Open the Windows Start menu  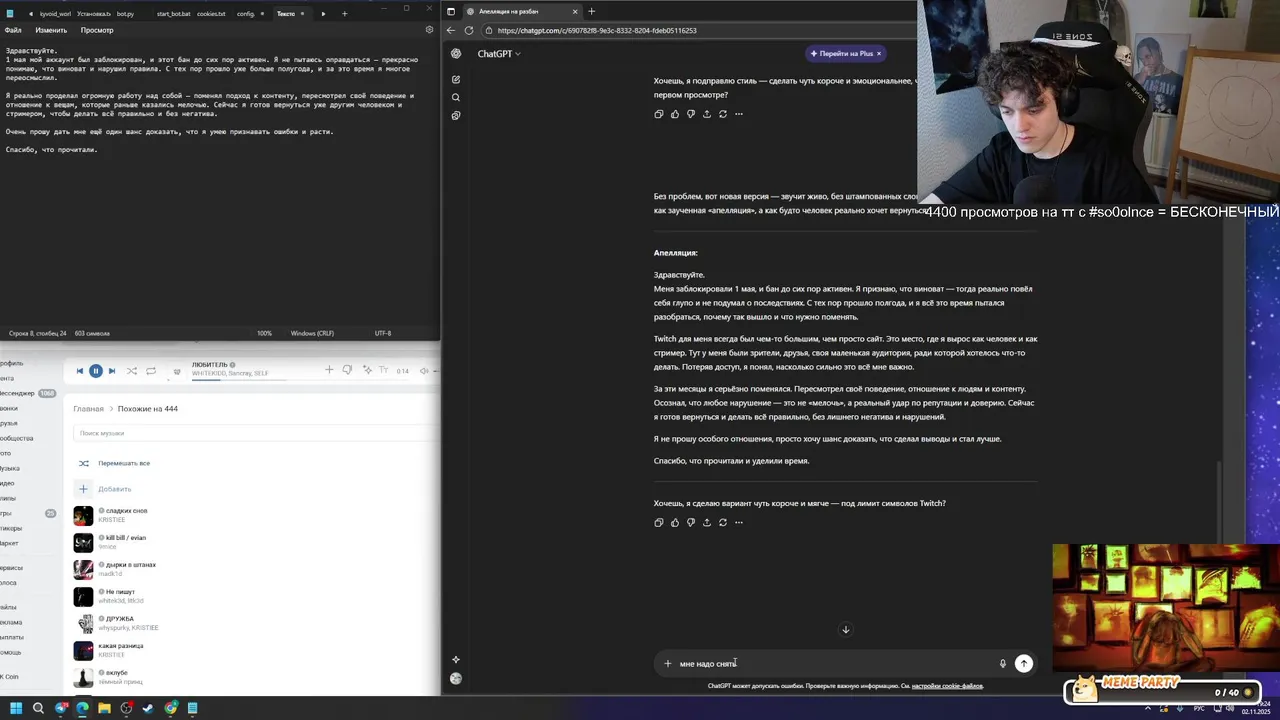(x=14, y=708)
